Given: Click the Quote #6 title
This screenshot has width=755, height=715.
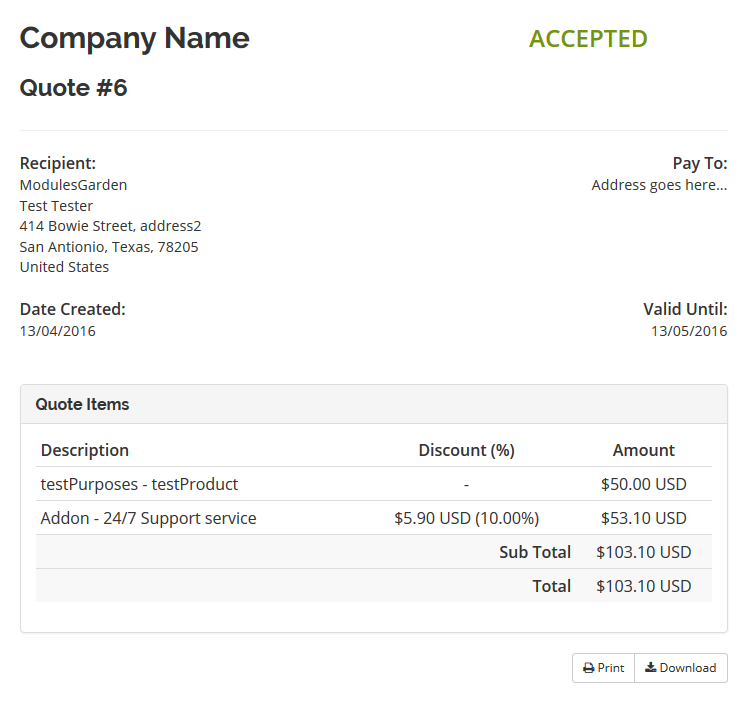Looking at the screenshot, I should (73, 88).
